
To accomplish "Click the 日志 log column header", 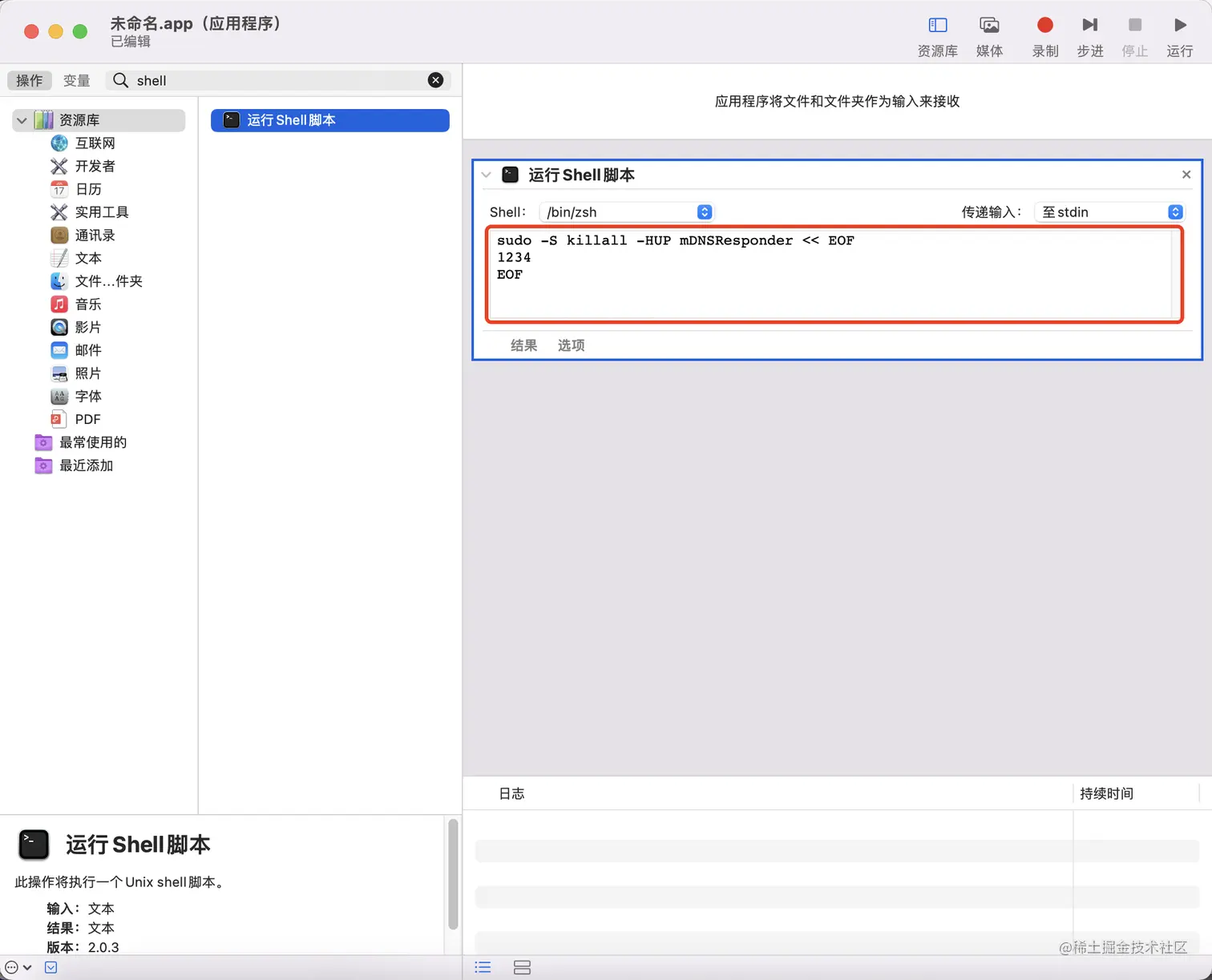I will [x=511, y=793].
